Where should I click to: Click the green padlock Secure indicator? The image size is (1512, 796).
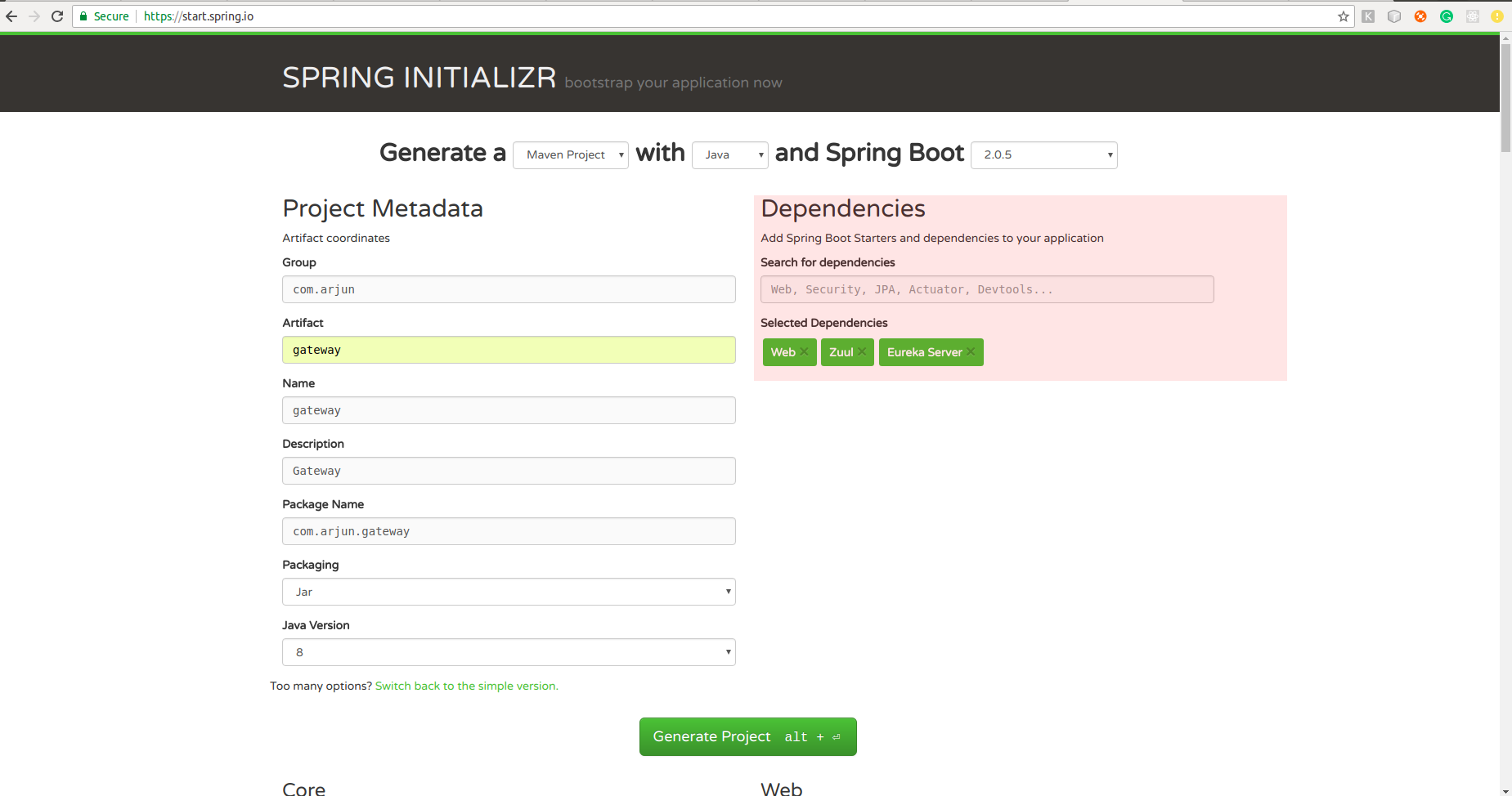104,16
